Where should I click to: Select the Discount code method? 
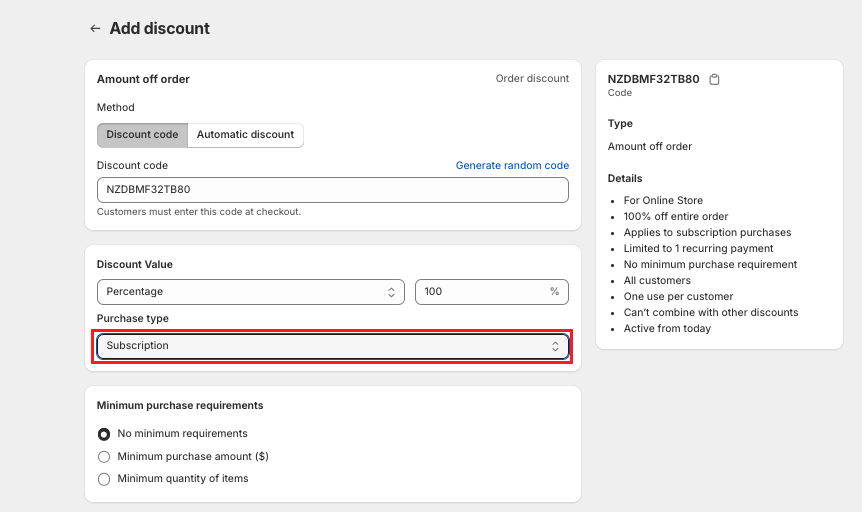coord(142,135)
